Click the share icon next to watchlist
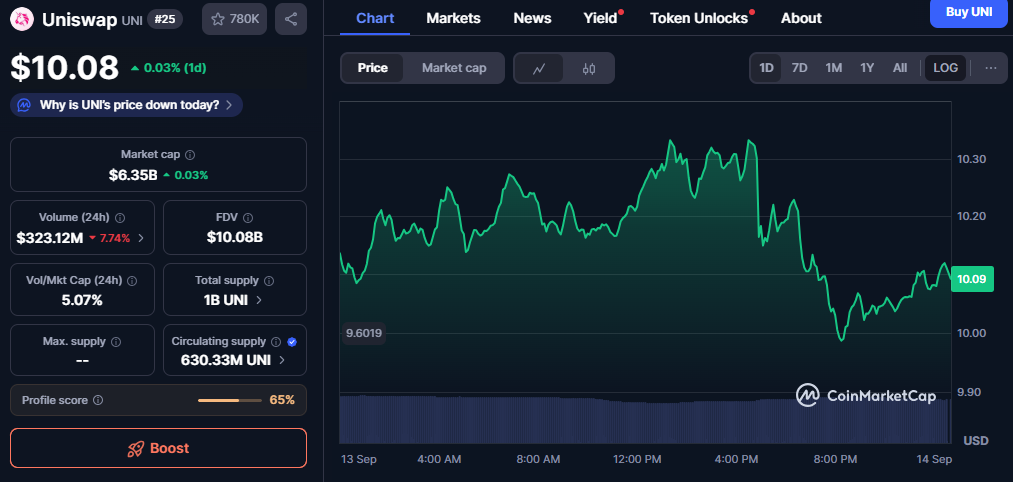 (x=290, y=18)
